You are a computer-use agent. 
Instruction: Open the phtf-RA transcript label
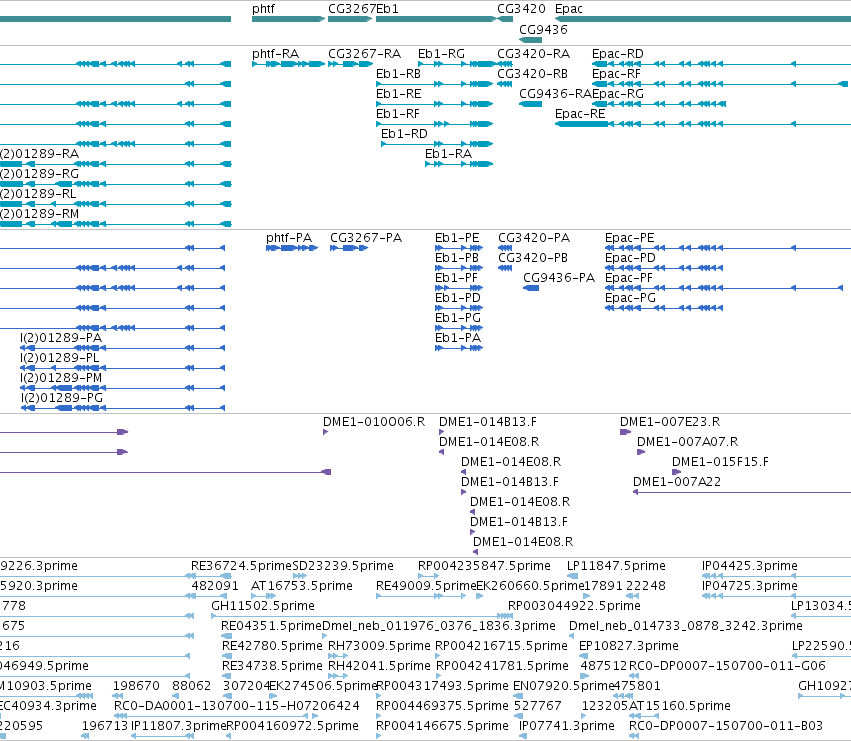tap(275, 54)
